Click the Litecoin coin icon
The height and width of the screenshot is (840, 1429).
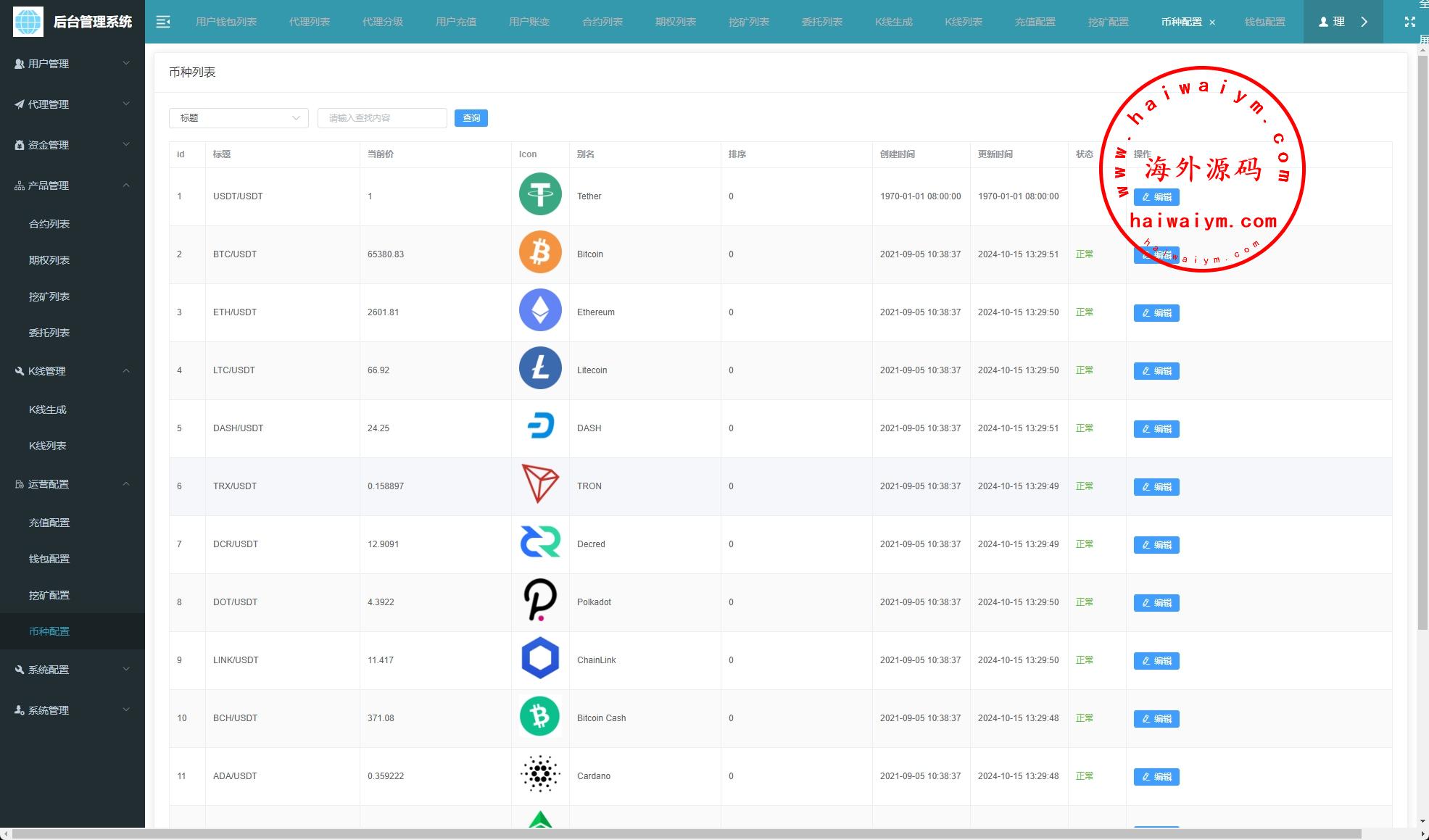point(540,368)
